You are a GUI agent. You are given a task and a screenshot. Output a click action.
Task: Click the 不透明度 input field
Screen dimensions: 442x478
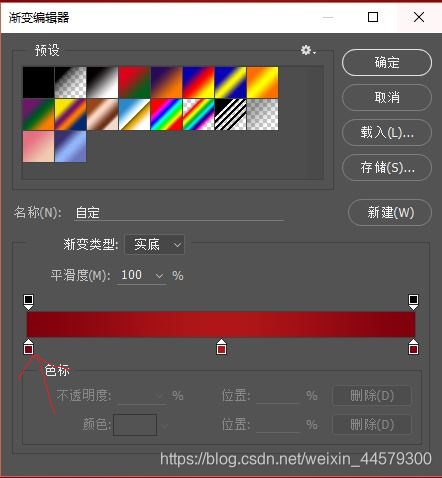142,396
